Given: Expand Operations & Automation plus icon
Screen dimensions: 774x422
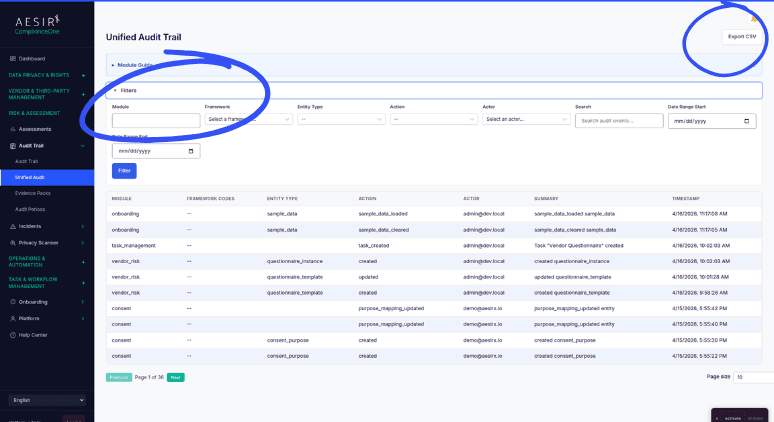Looking at the screenshot, I should pyautogui.click(x=83, y=262).
